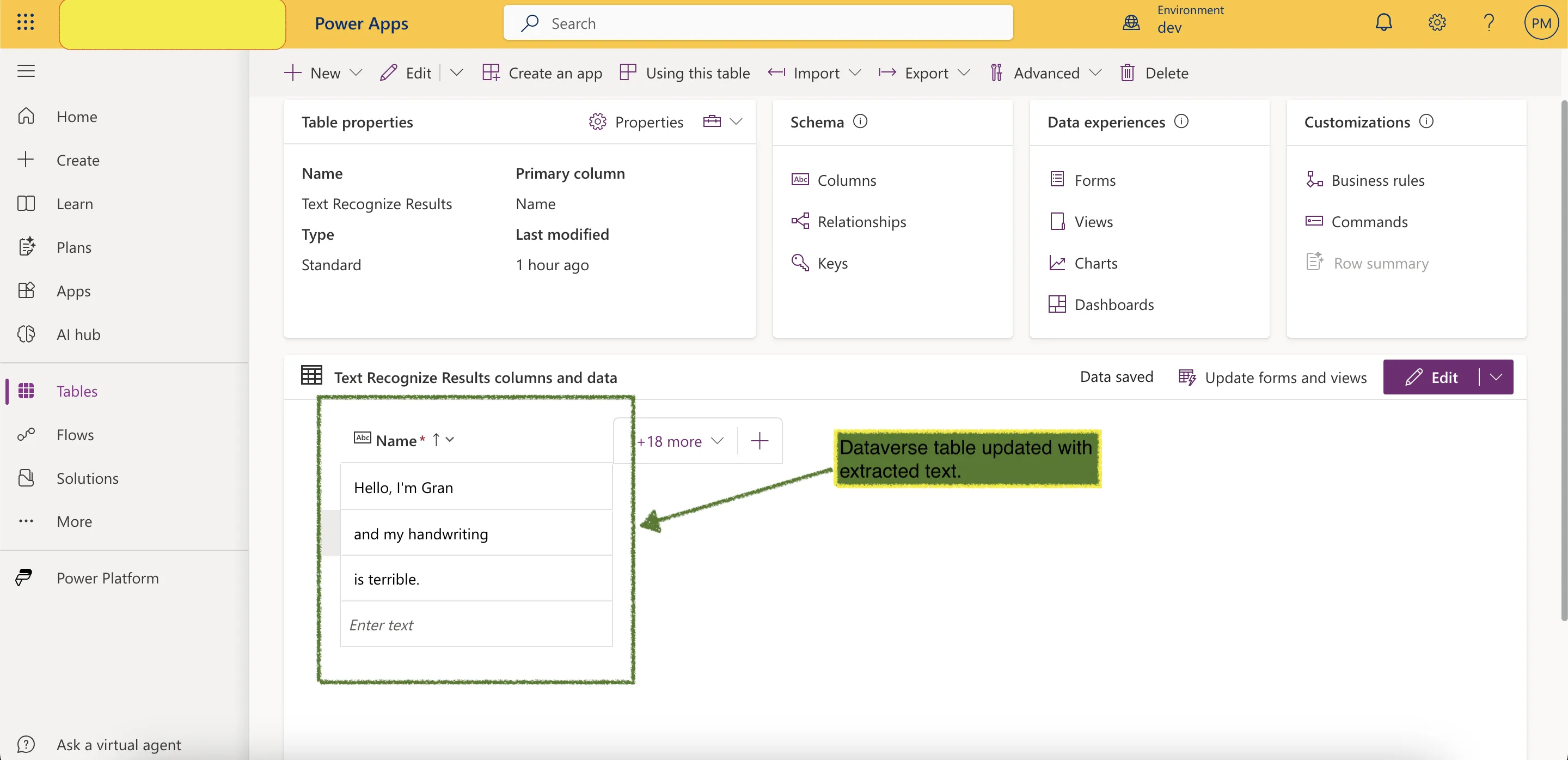1568x760 pixels.
Task: Expand the Export dropdown chevron
Action: (964, 72)
